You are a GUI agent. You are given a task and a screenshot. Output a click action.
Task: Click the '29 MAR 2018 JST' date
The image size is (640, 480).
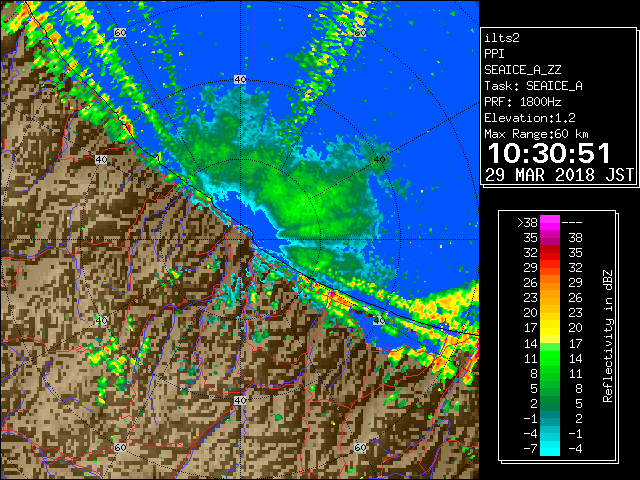pos(560,175)
